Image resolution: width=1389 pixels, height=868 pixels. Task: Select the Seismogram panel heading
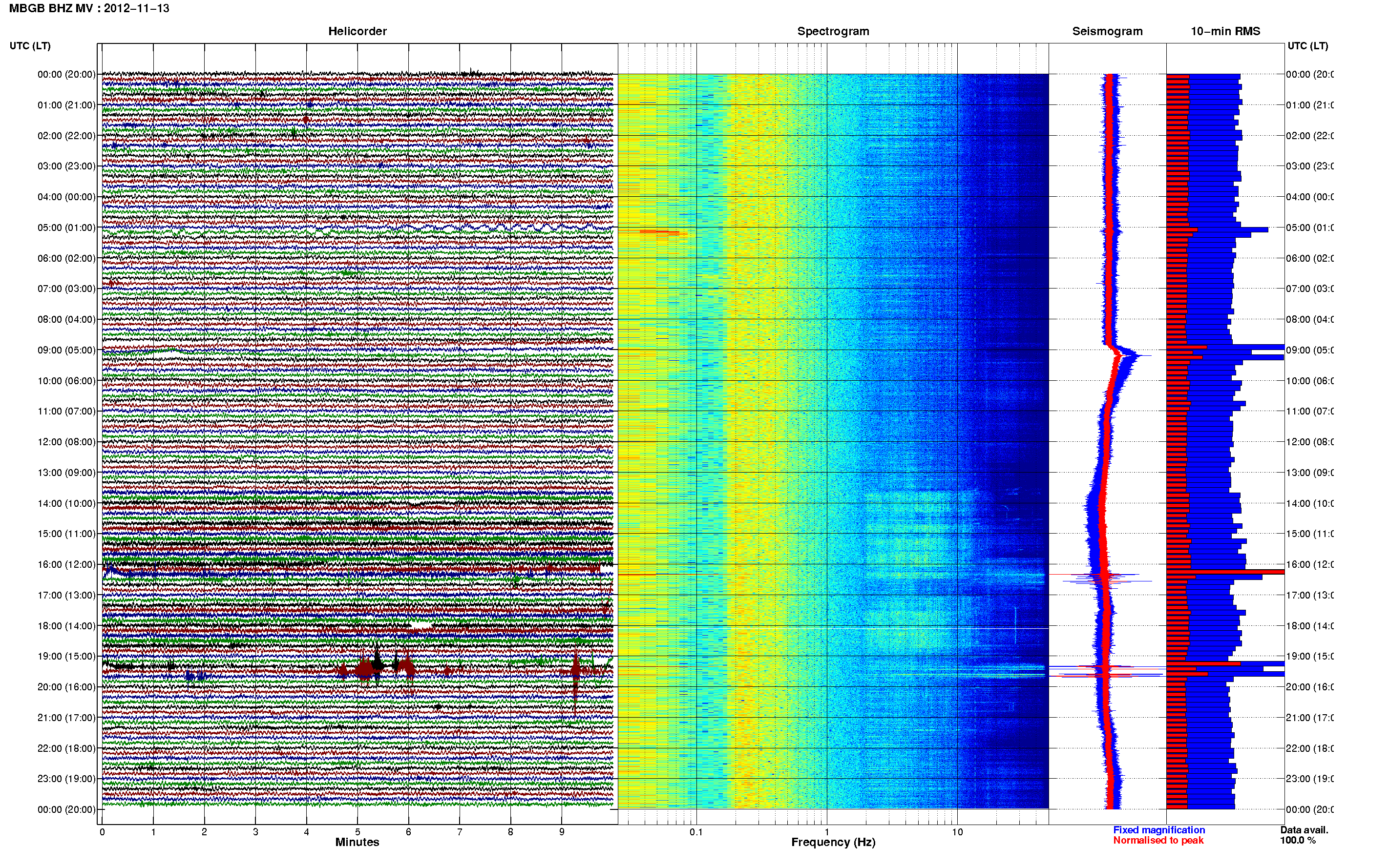[1107, 31]
